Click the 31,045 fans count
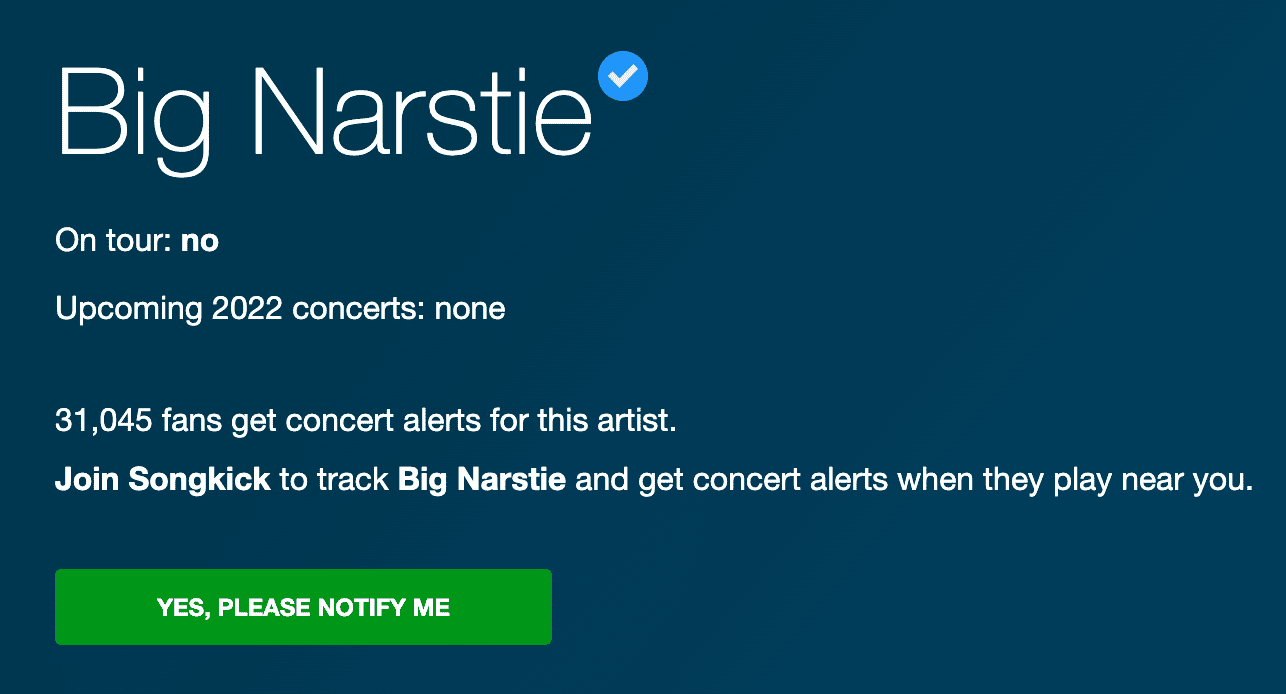Screen dimensions: 1286x694 pyautogui.click(x=103, y=422)
